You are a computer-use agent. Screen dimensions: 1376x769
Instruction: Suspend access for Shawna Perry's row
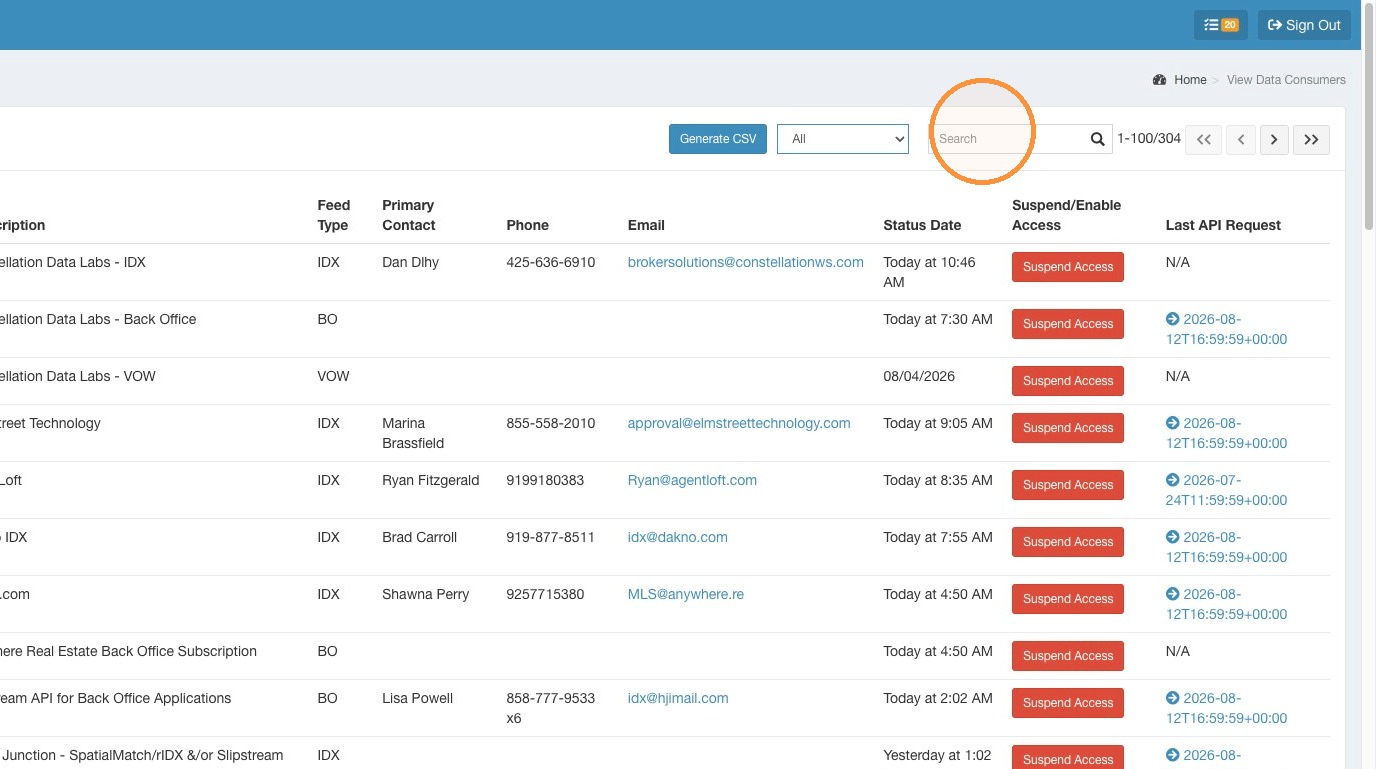1068,599
